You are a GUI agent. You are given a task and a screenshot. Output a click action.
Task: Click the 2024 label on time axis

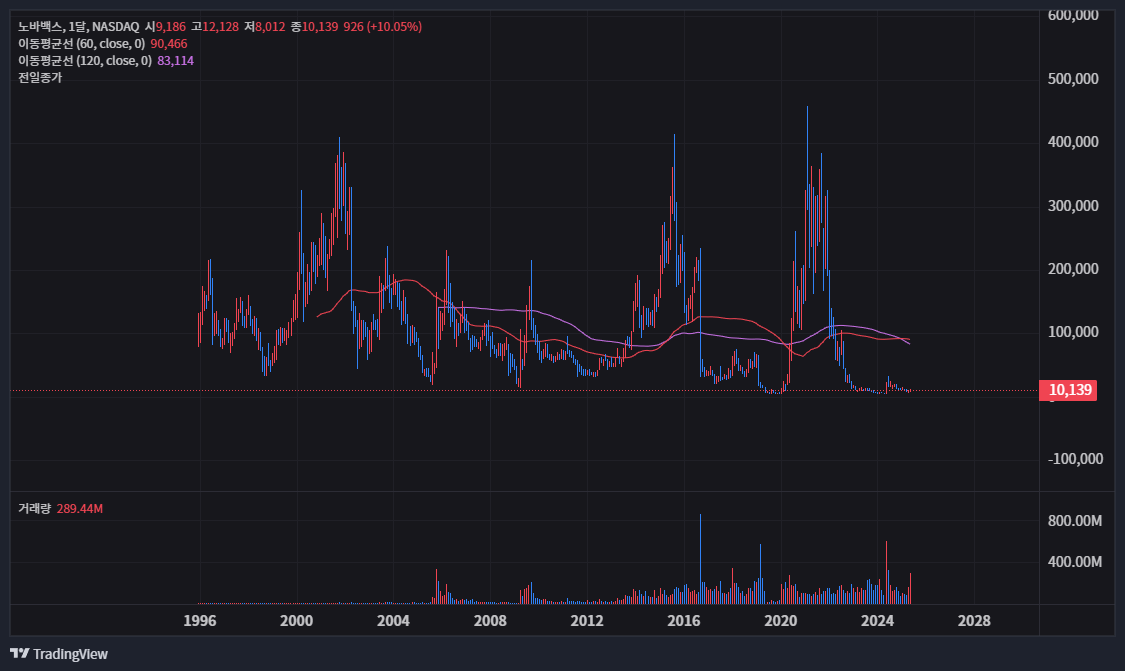877,621
